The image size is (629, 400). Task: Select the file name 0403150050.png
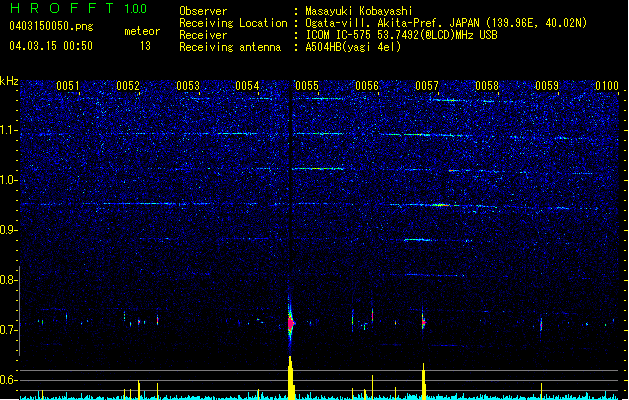click(x=51, y=26)
